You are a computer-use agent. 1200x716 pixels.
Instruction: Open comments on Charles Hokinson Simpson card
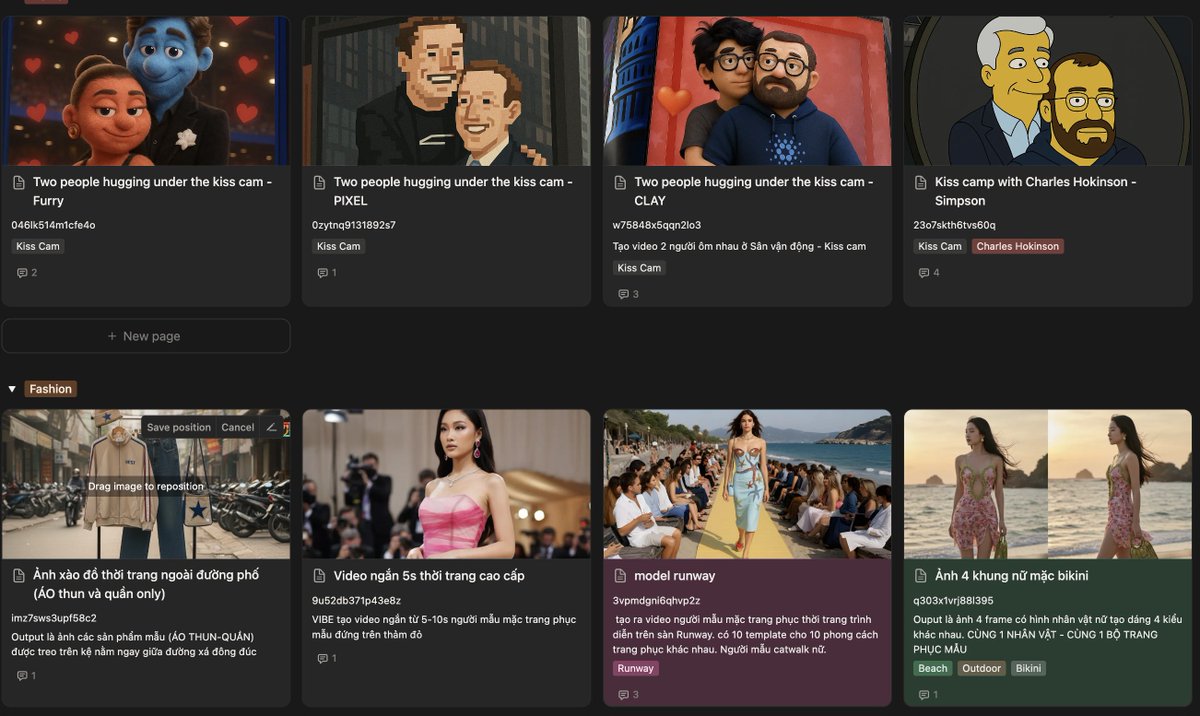[x=929, y=273]
